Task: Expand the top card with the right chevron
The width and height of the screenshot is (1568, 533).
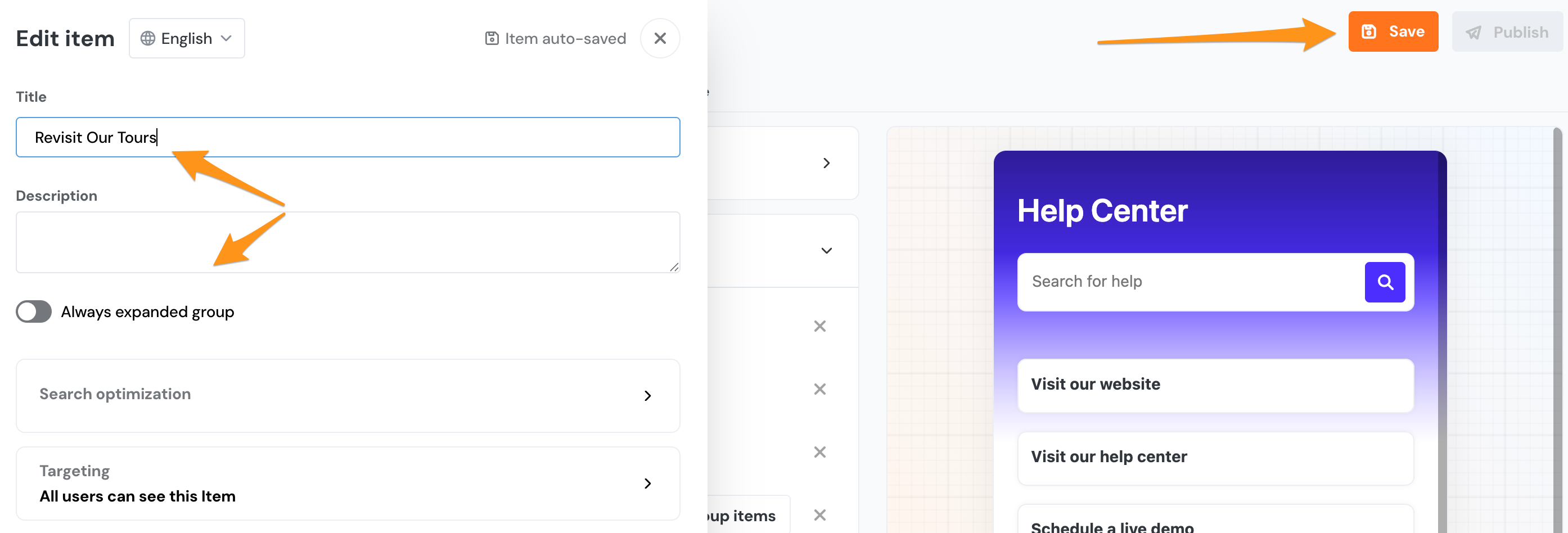Action: [826, 163]
